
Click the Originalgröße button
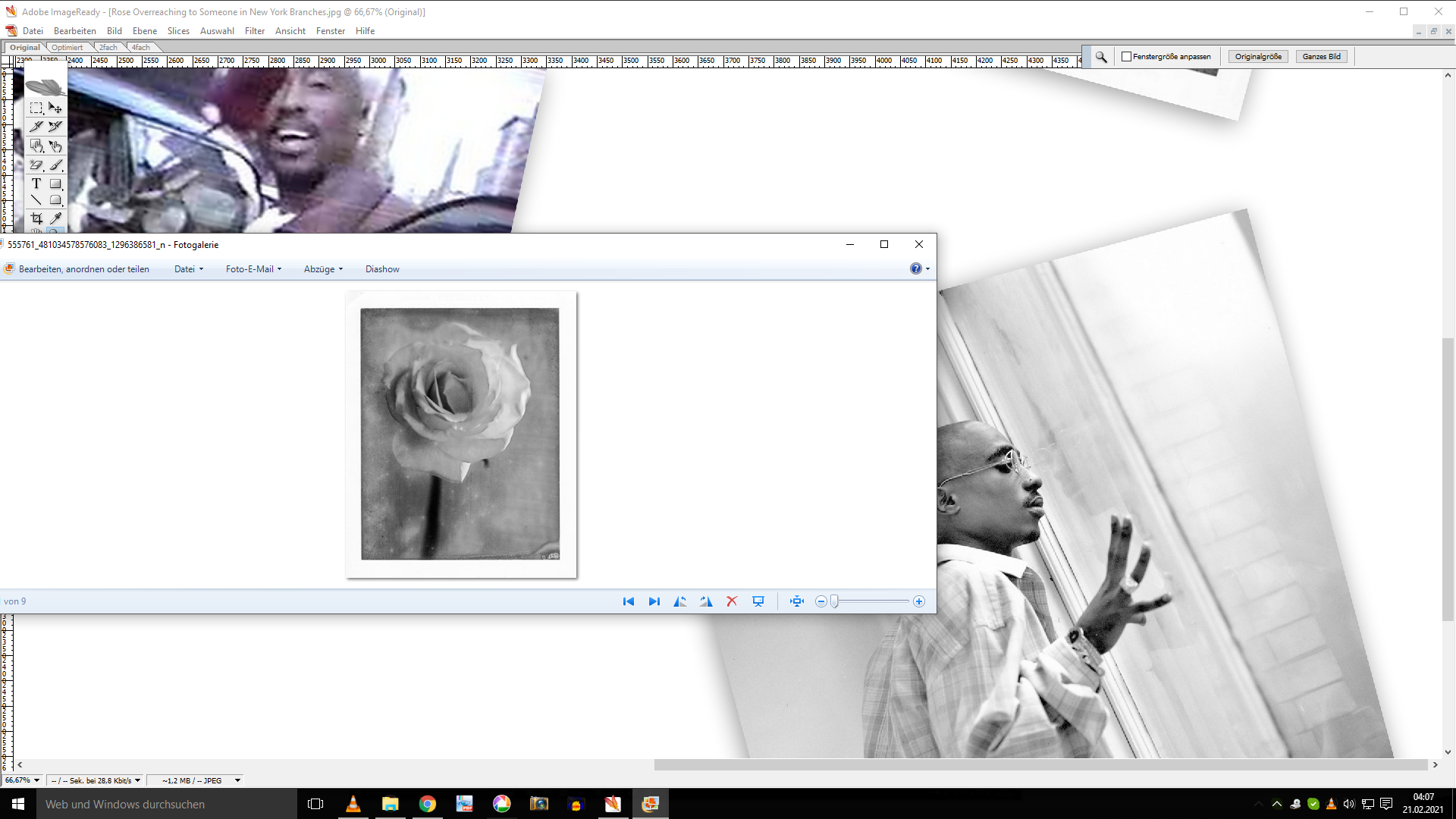point(1258,57)
